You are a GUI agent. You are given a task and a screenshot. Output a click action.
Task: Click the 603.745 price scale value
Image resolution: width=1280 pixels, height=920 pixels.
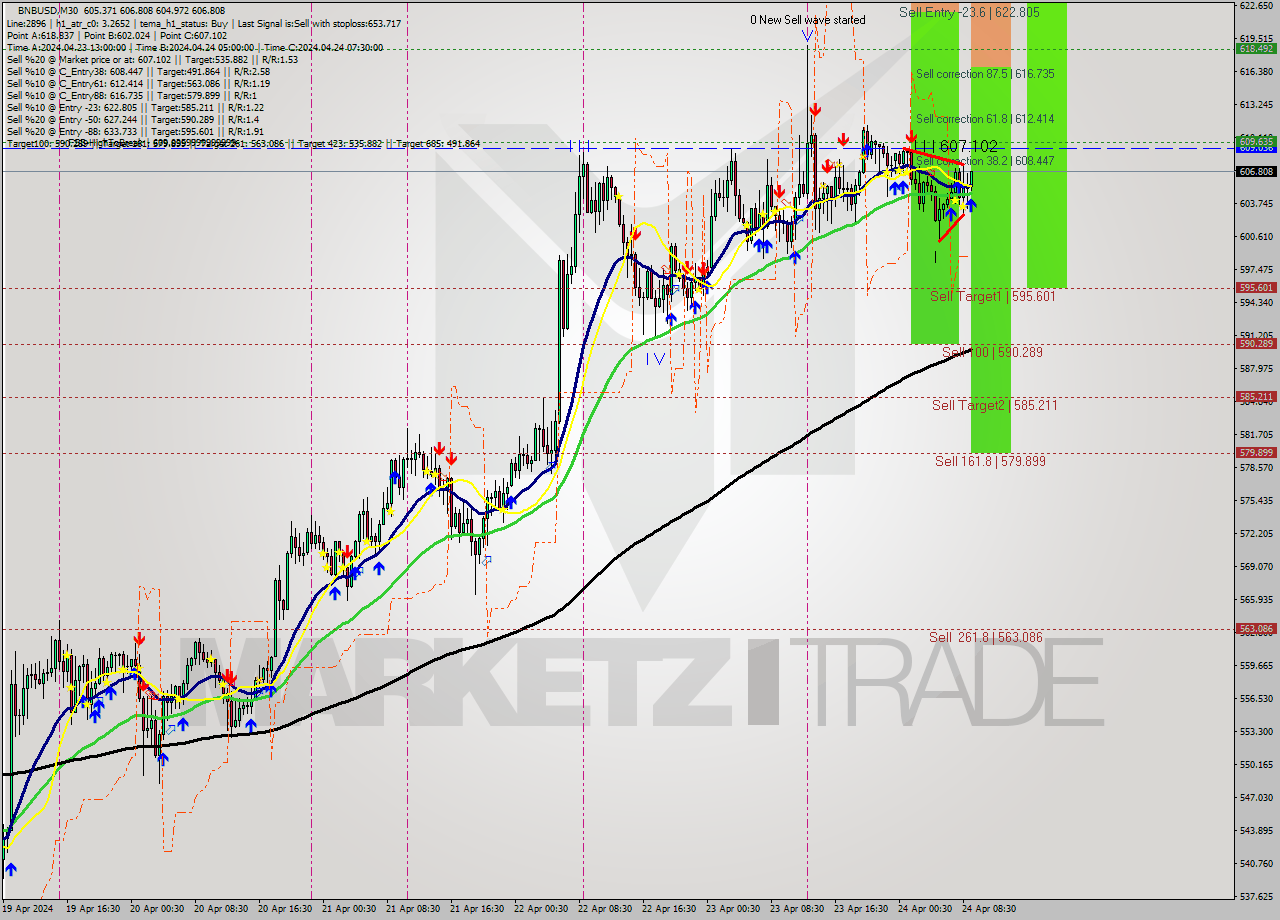point(1256,204)
